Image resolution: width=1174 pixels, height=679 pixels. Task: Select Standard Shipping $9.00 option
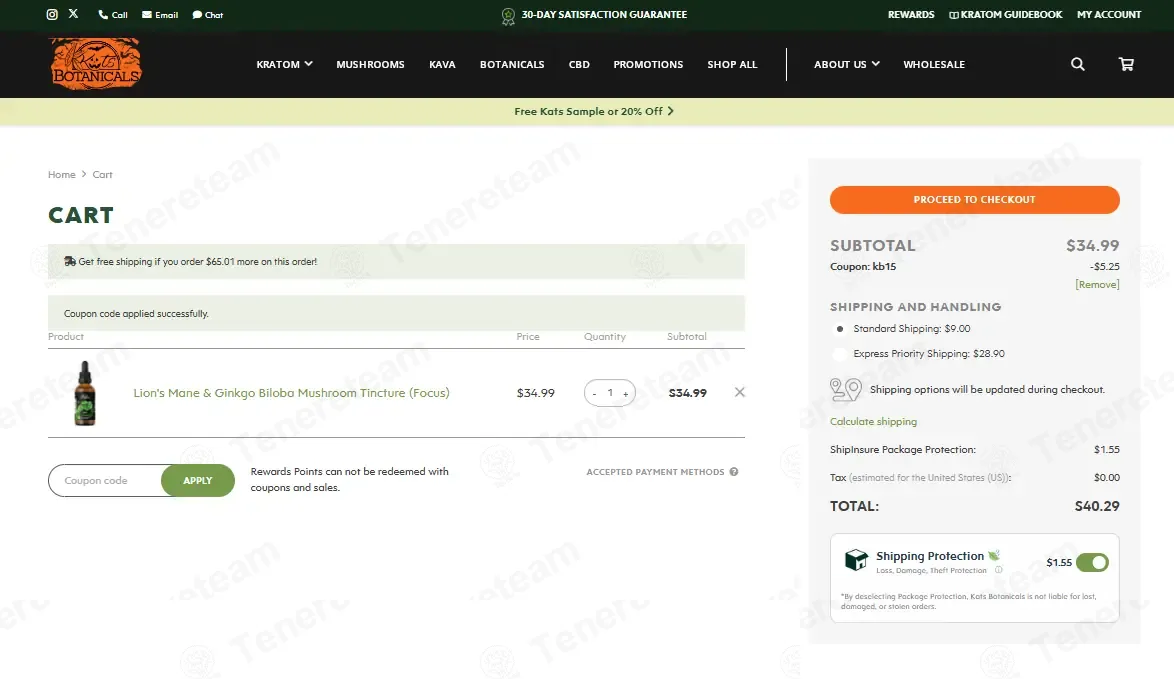pyautogui.click(x=840, y=329)
